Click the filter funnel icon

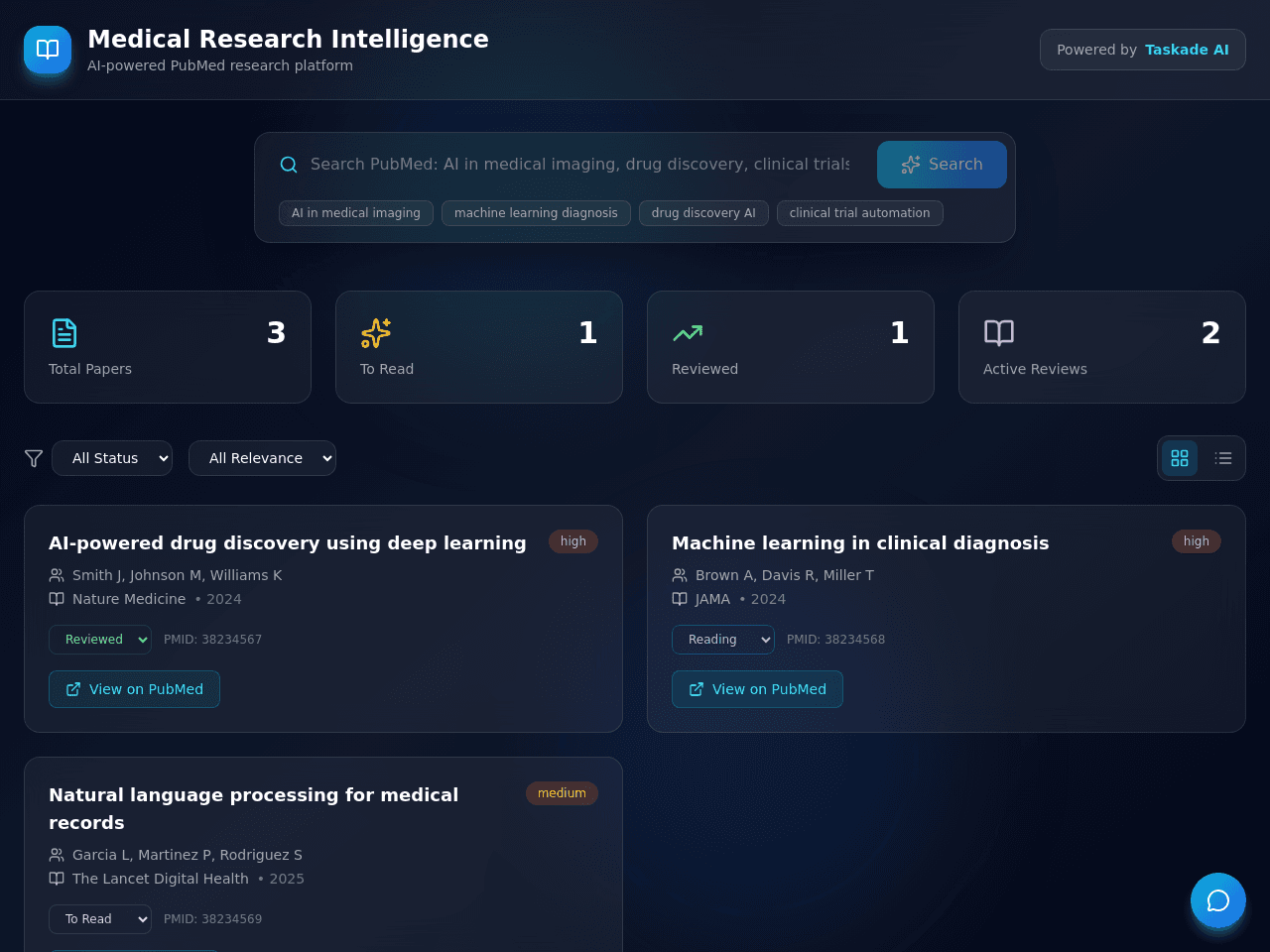(34, 458)
